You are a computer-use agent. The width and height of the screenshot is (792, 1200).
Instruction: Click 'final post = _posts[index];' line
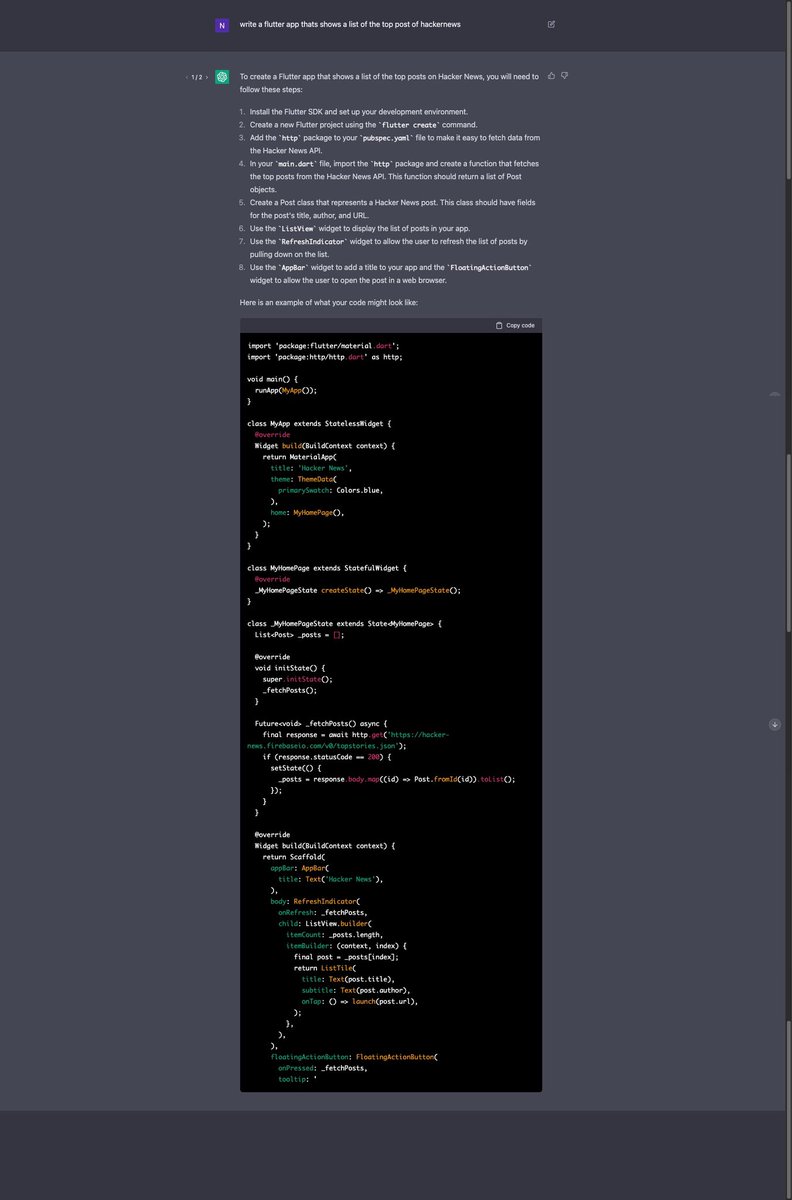[346, 957]
